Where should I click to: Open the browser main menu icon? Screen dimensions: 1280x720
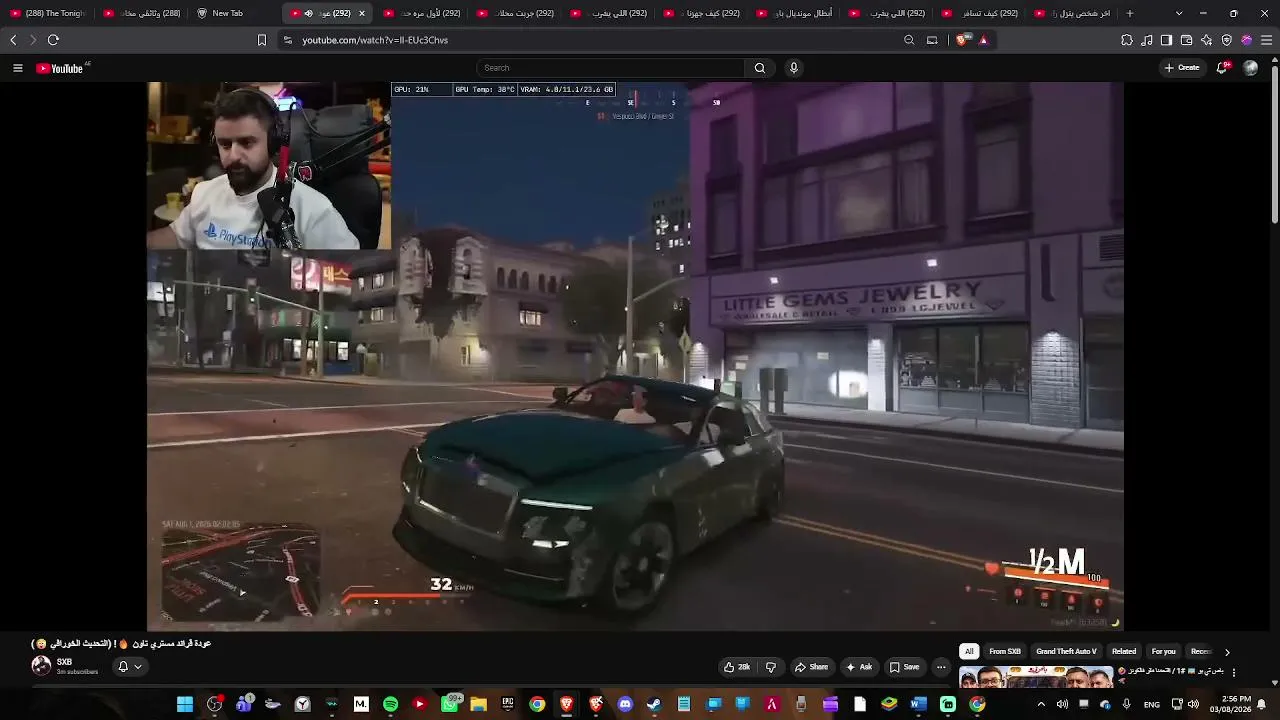1267,40
